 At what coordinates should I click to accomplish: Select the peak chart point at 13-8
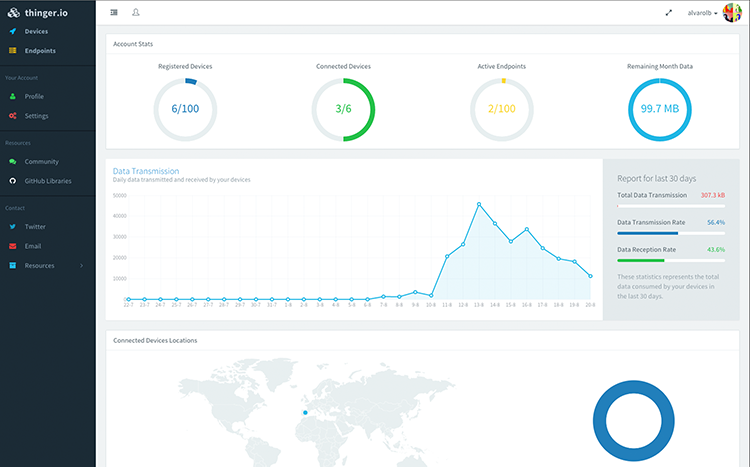pos(479,204)
